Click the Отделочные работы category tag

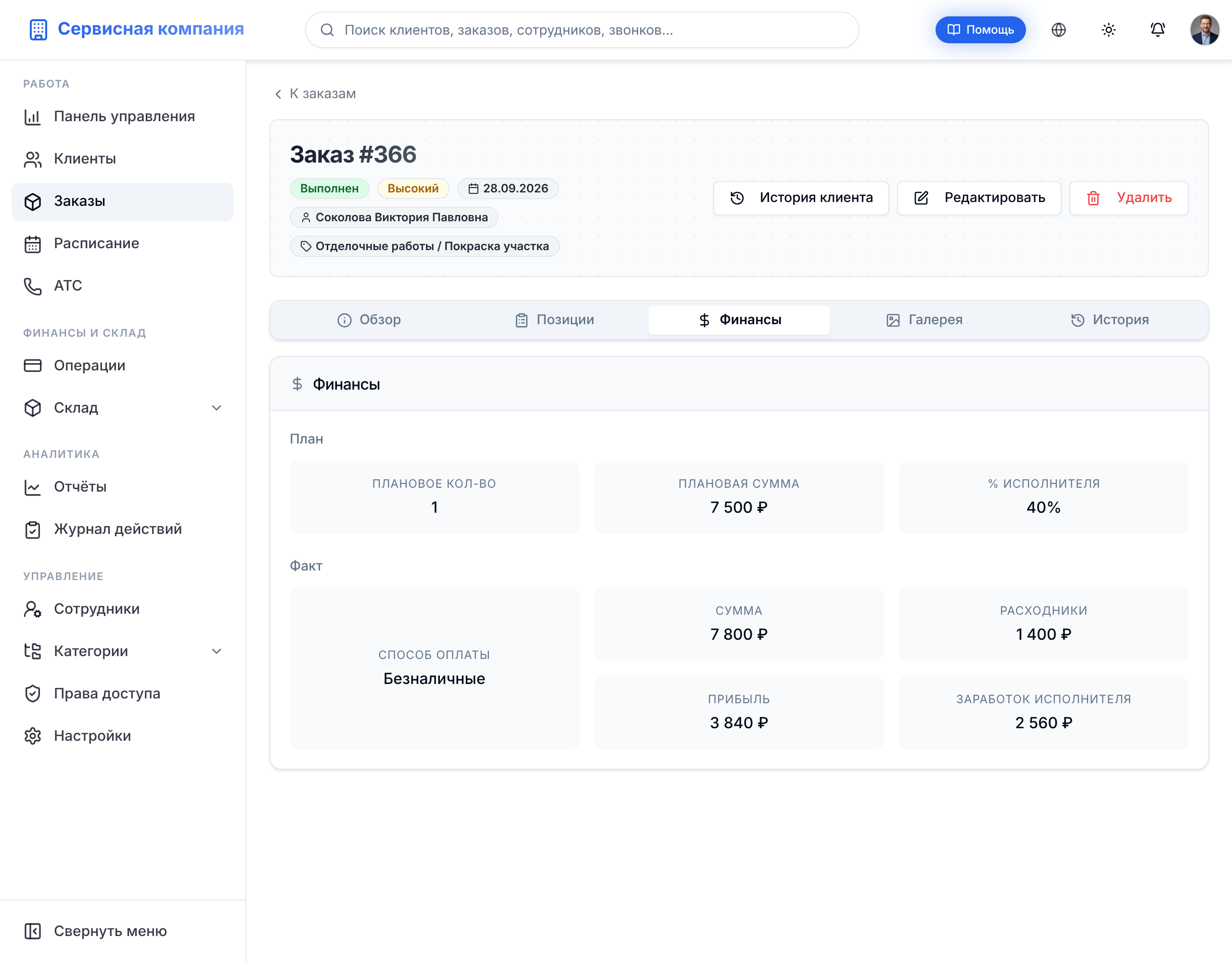(x=425, y=246)
